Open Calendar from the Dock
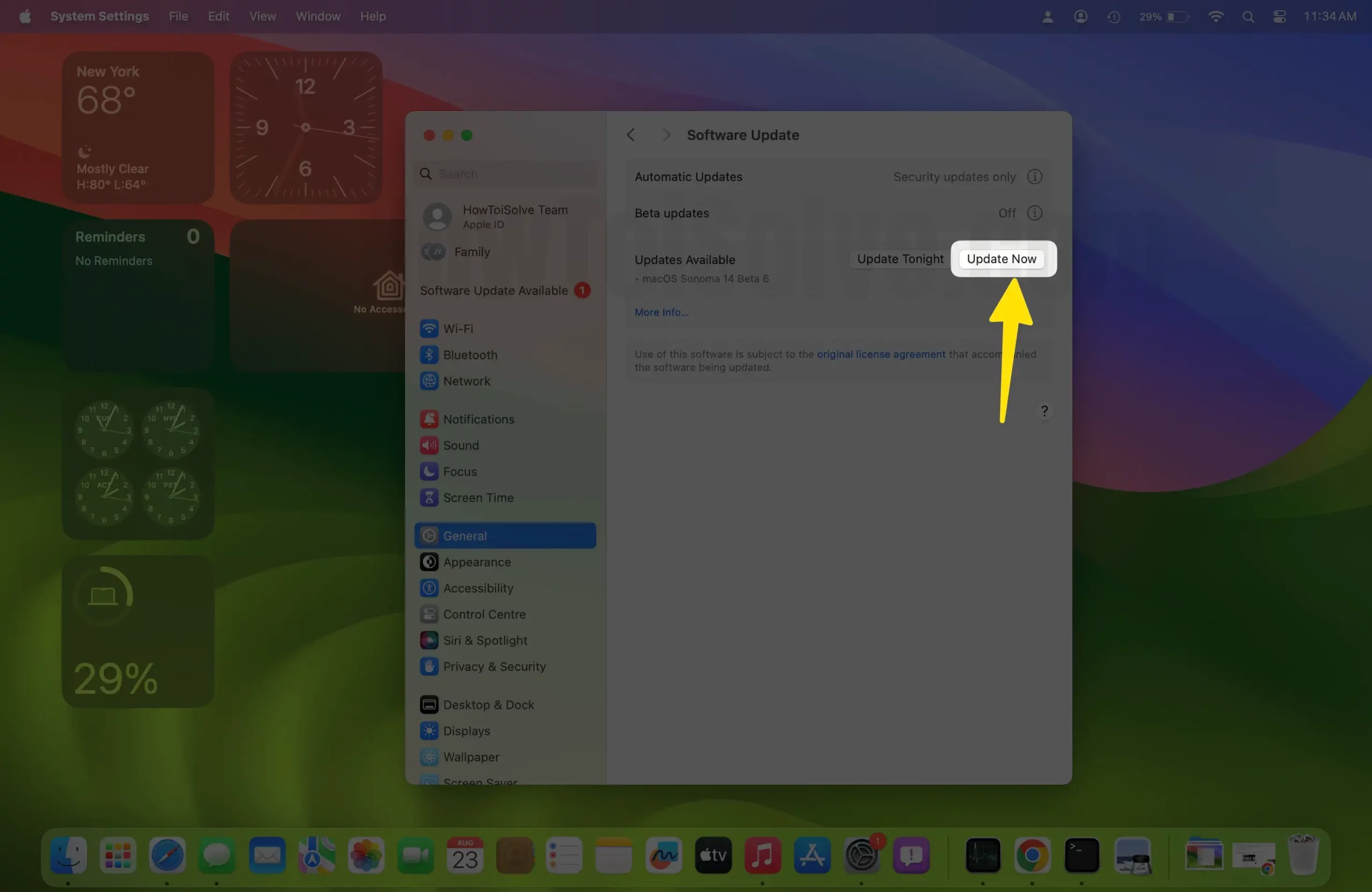1372x892 pixels. click(x=465, y=854)
